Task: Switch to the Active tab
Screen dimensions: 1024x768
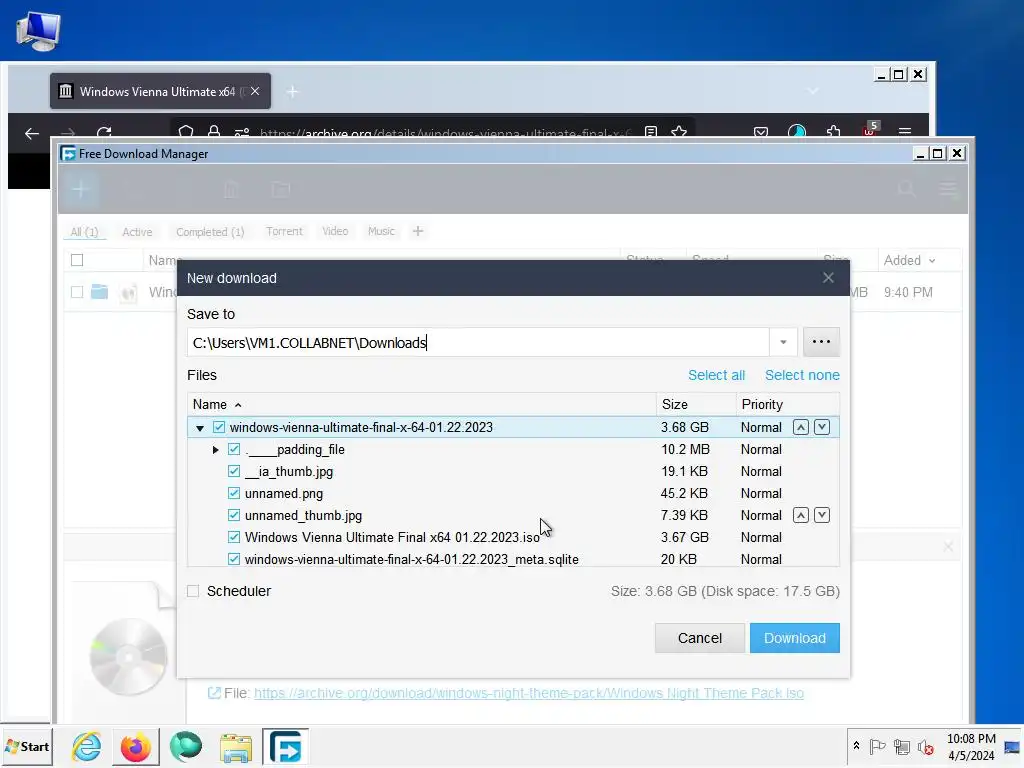Action: [x=137, y=232]
